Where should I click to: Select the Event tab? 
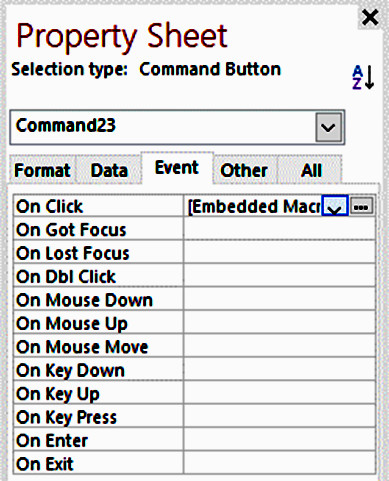click(x=177, y=168)
